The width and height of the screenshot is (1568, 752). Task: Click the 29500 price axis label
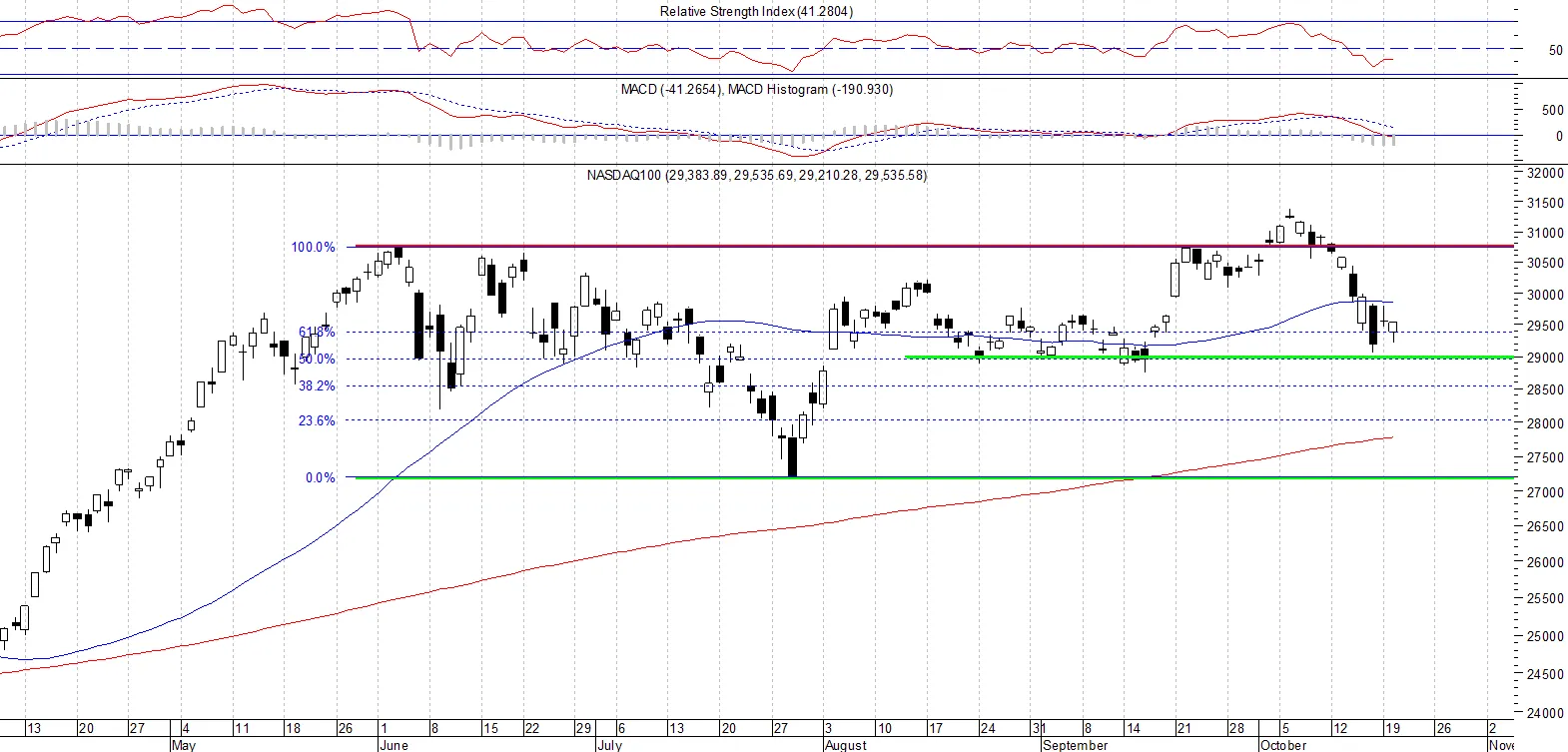point(1545,327)
